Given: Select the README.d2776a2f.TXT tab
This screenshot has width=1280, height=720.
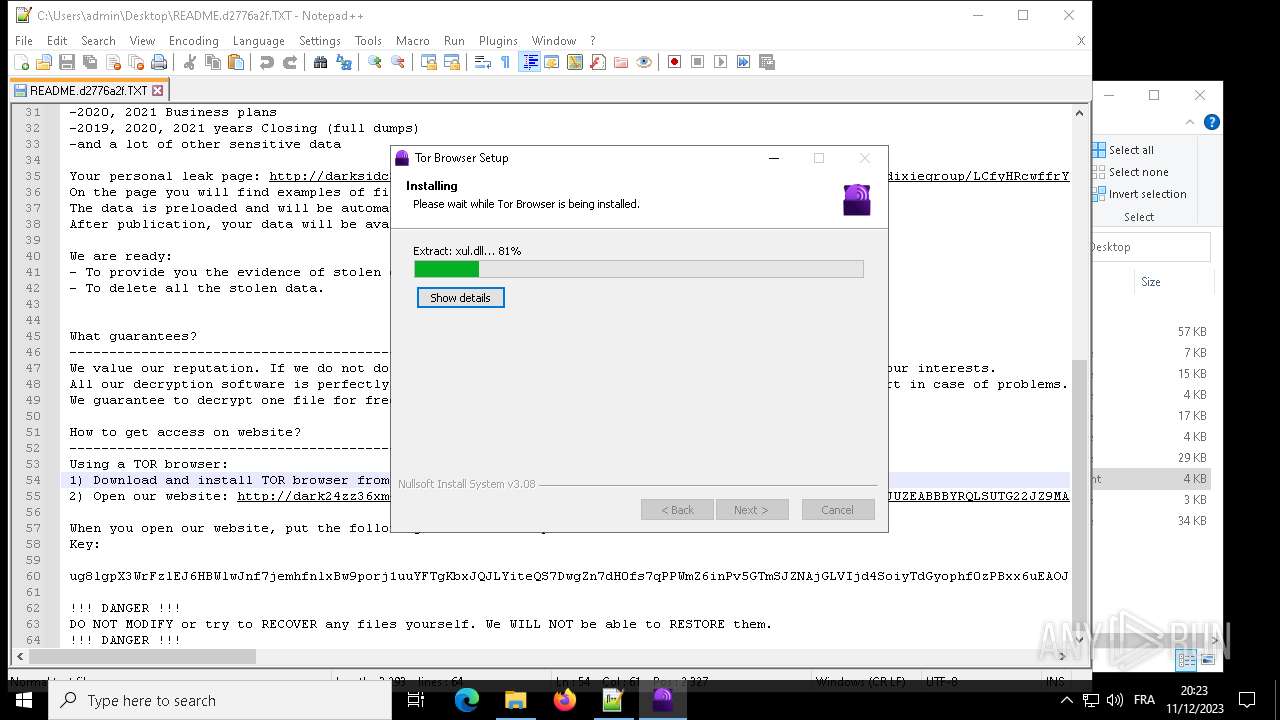Looking at the screenshot, I should point(88,90).
